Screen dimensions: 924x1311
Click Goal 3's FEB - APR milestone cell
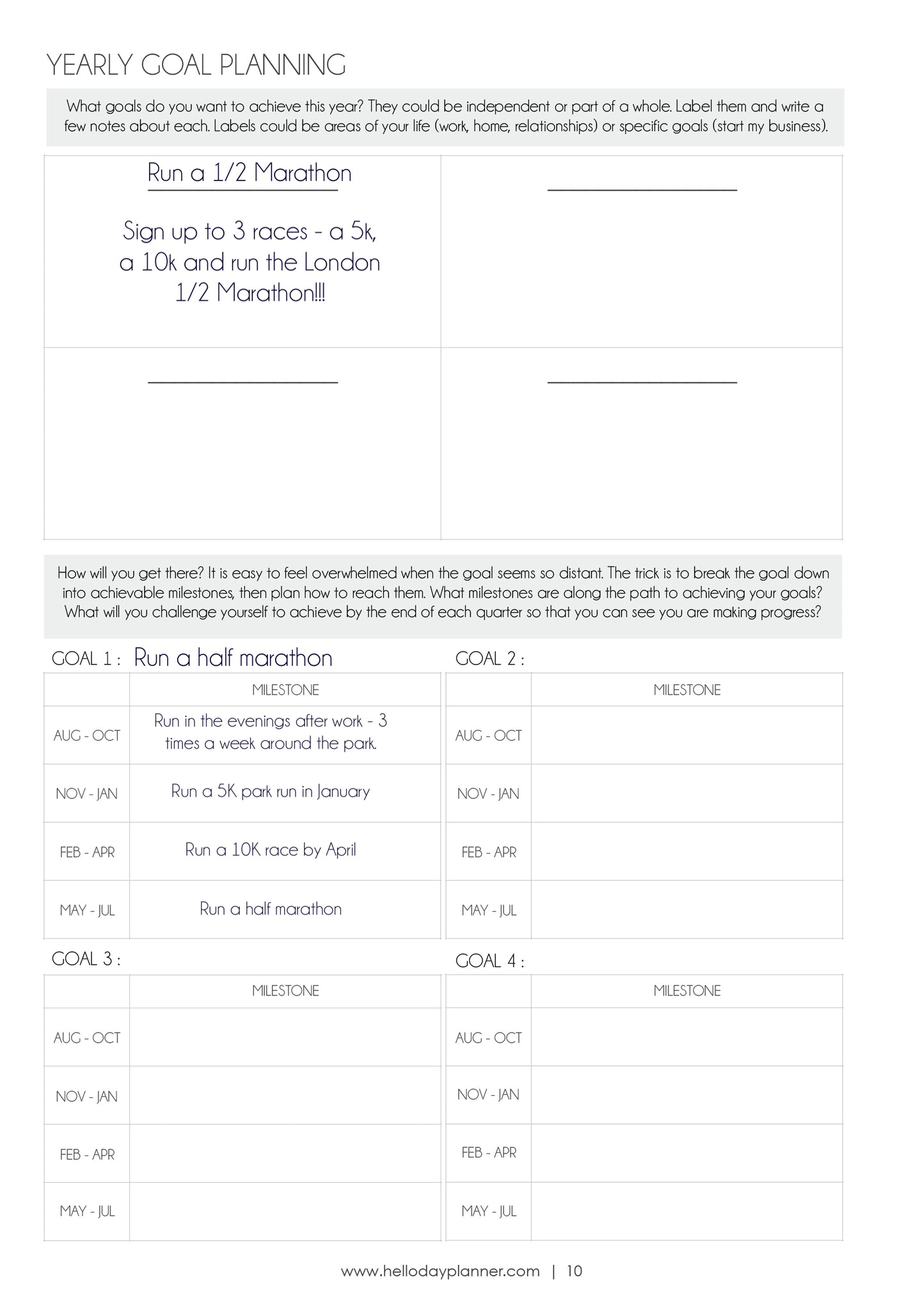pyautogui.click(x=285, y=1154)
